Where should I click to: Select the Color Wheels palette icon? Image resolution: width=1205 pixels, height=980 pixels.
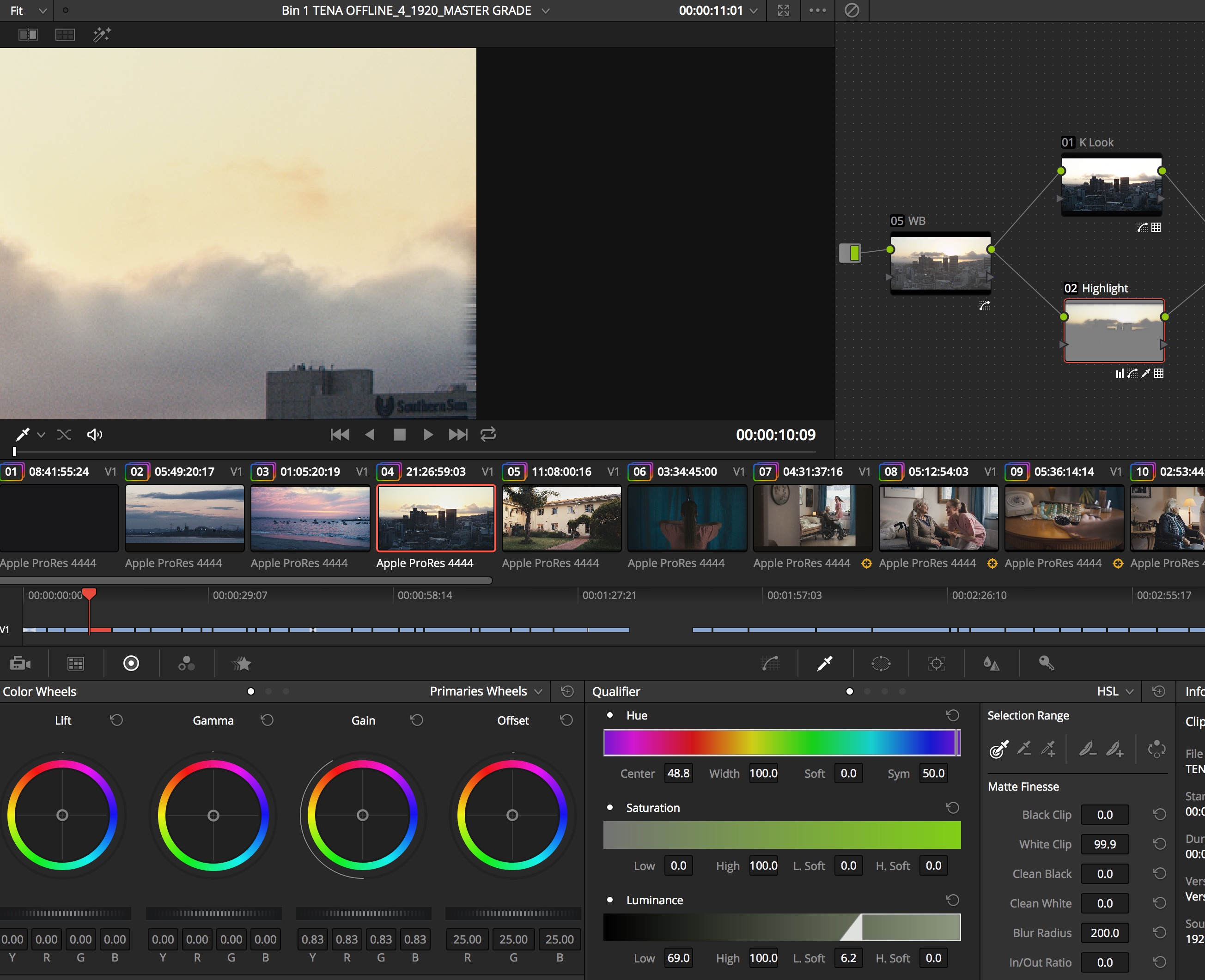pos(131,663)
